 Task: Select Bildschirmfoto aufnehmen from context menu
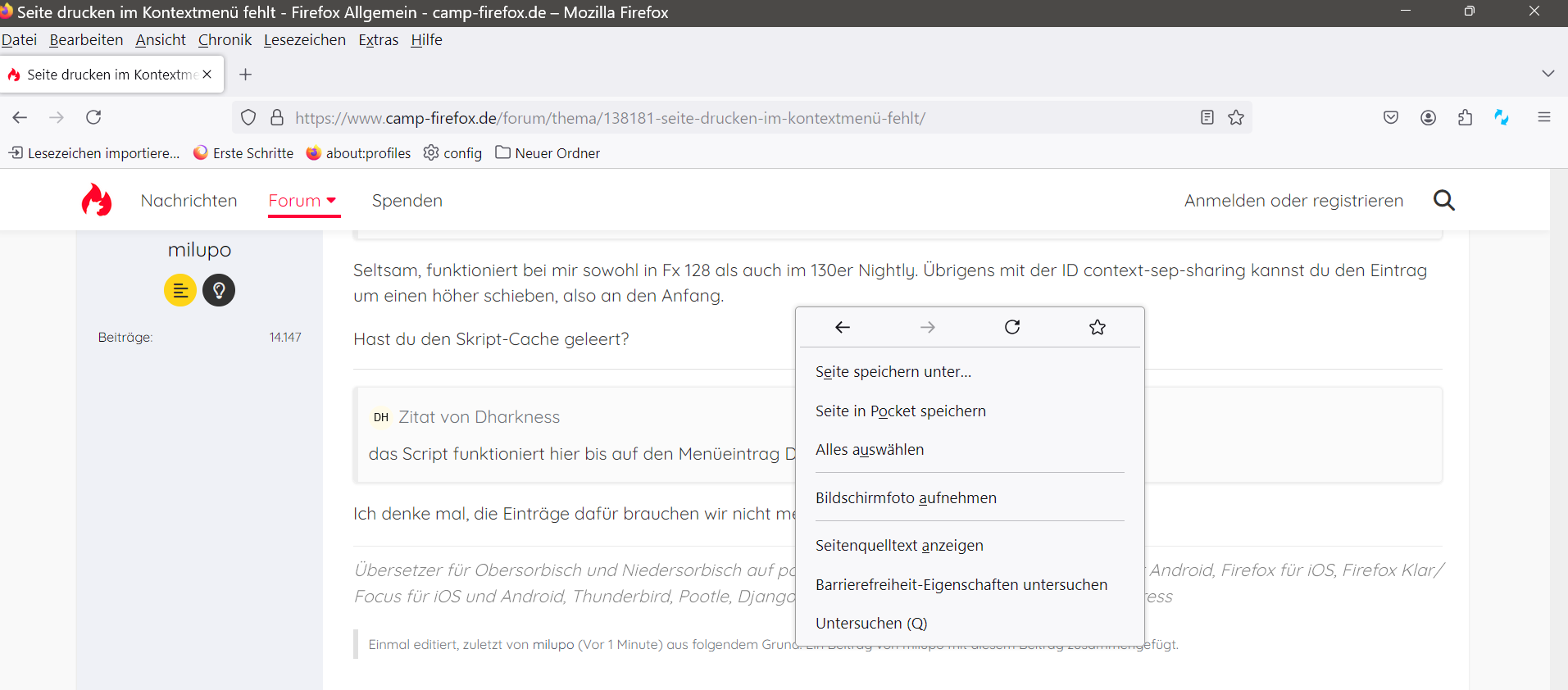[906, 497]
